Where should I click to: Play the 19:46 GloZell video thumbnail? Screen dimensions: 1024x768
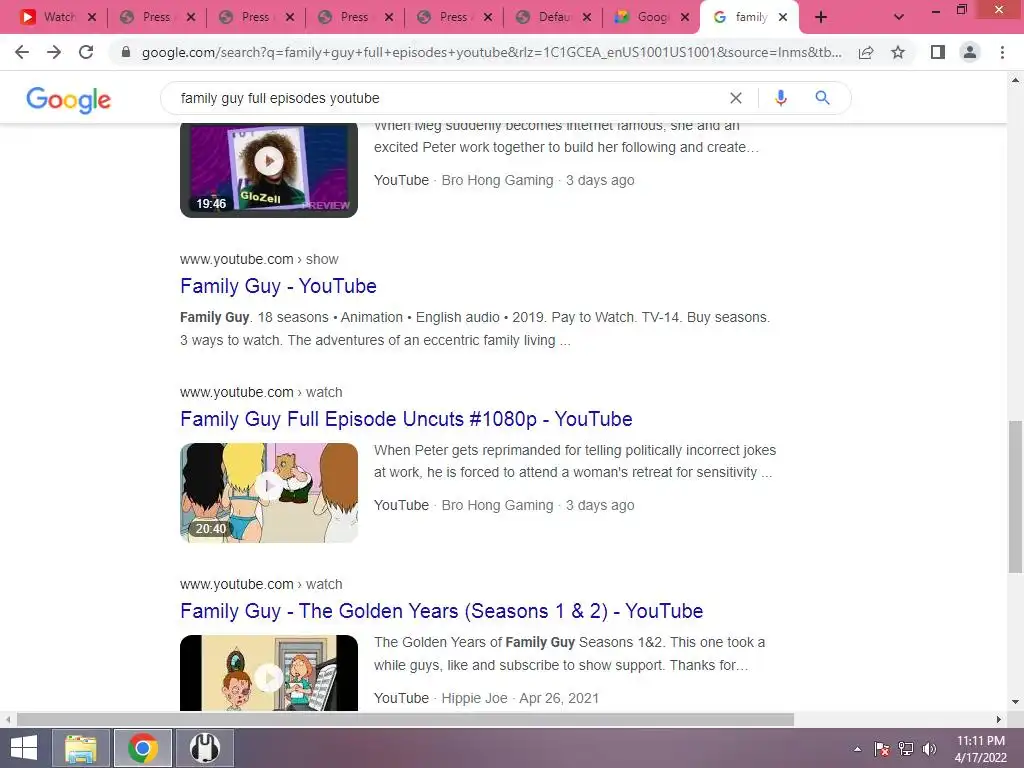point(268,170)
